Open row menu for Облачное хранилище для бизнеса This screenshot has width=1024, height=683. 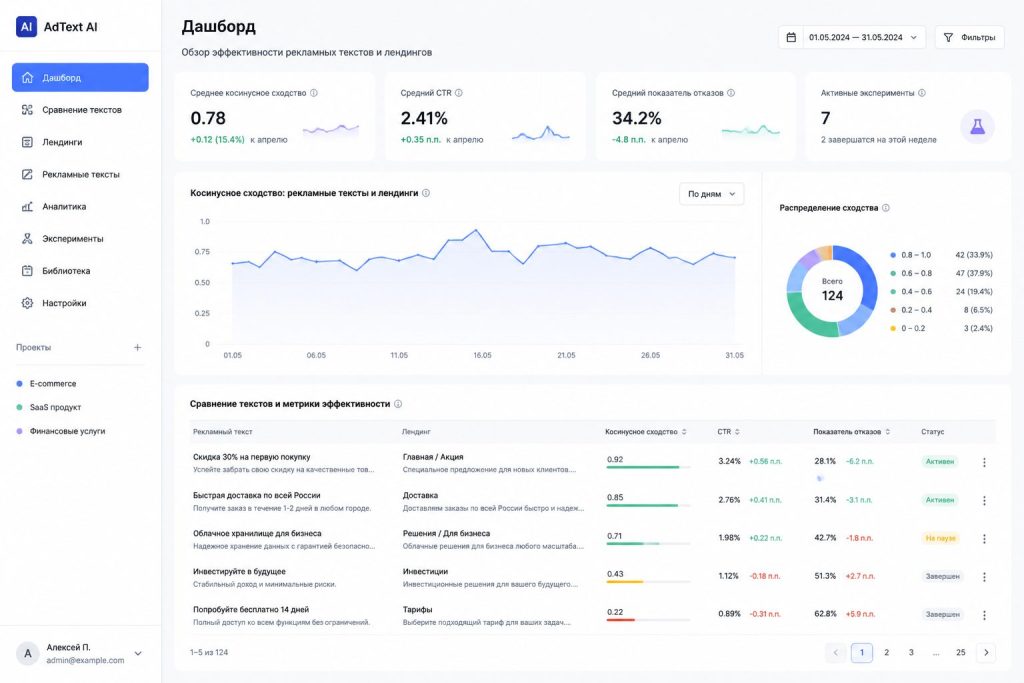coord(984,539)
